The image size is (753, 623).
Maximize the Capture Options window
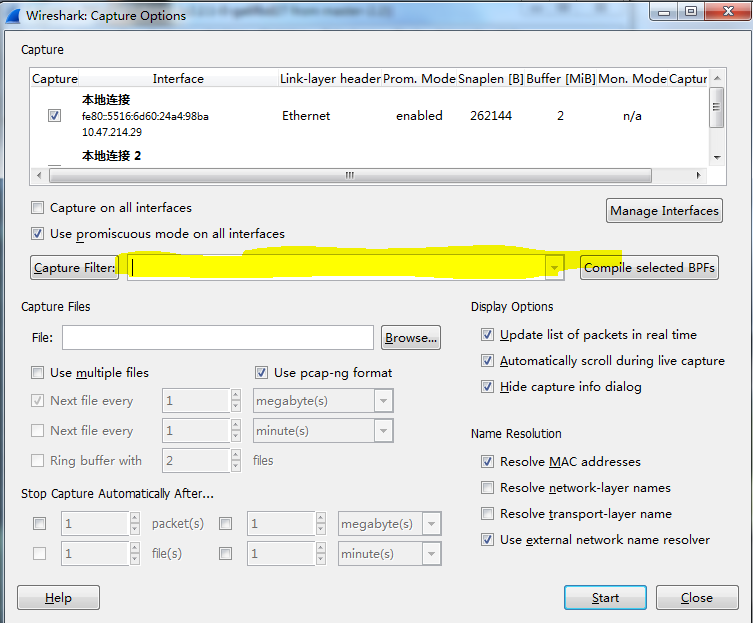pos(691,12)
